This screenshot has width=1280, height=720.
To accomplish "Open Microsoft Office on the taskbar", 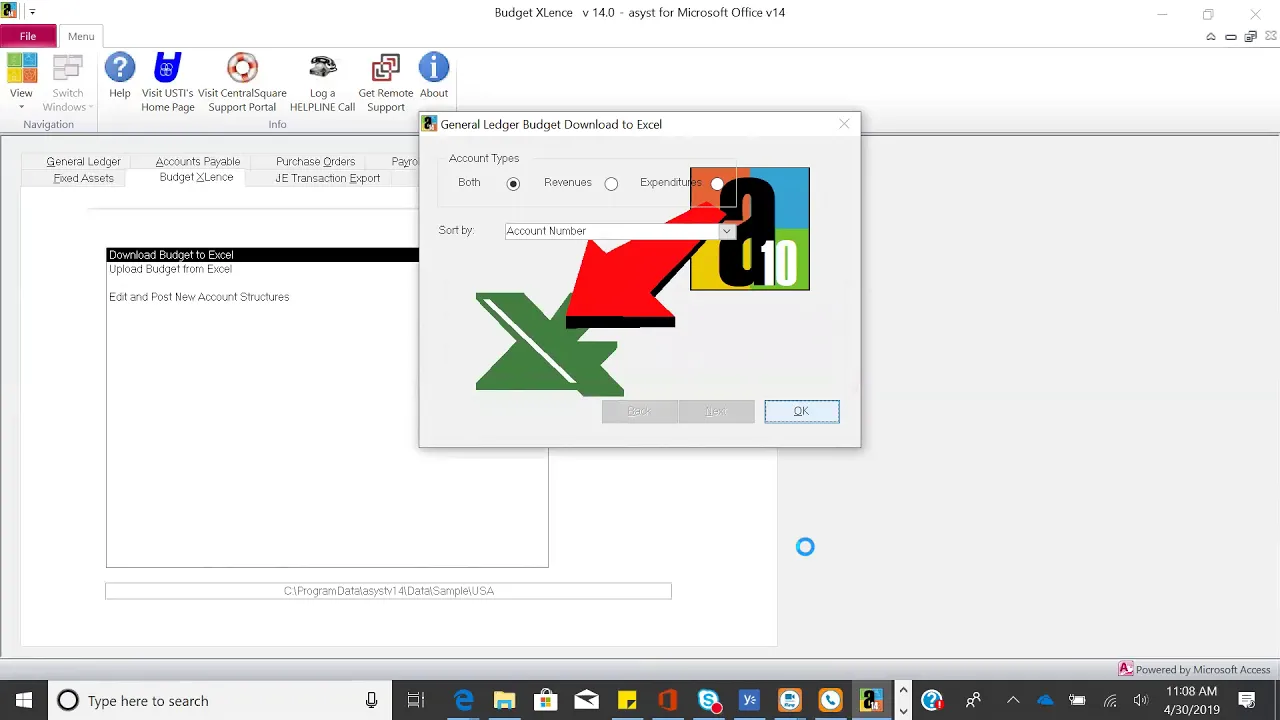I will (668, 700).
